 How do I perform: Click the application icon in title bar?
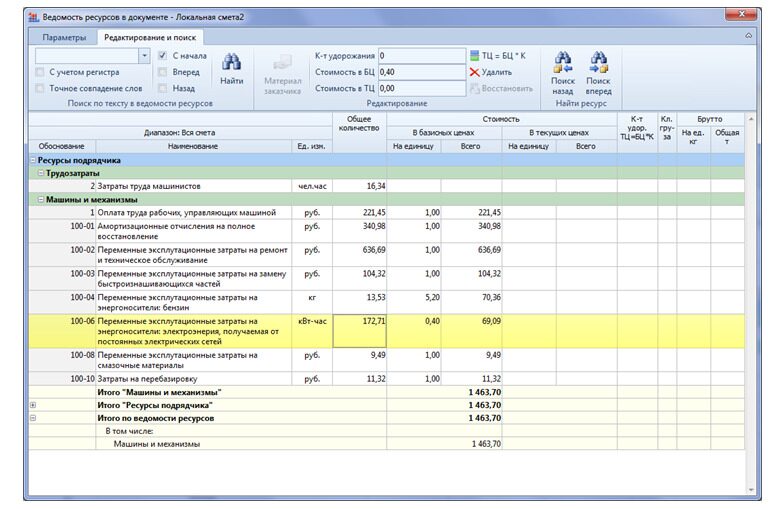(x=34, y=17)
